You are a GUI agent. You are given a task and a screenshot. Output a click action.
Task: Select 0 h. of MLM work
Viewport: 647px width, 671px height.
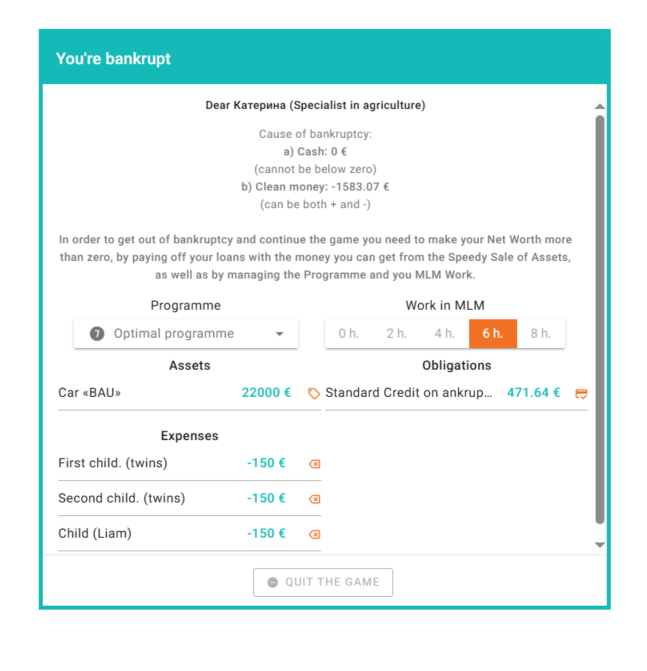pyautogui.click(x=348, y=334)
